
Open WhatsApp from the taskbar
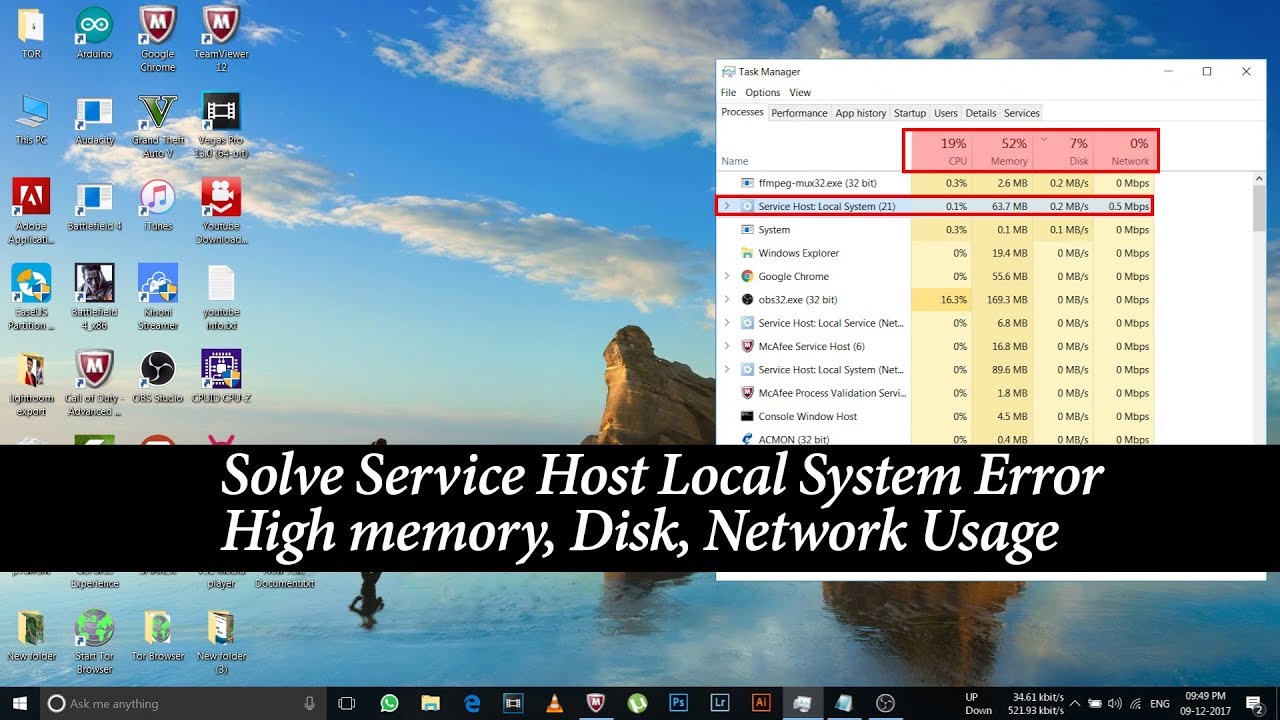(x=389, y=703)
